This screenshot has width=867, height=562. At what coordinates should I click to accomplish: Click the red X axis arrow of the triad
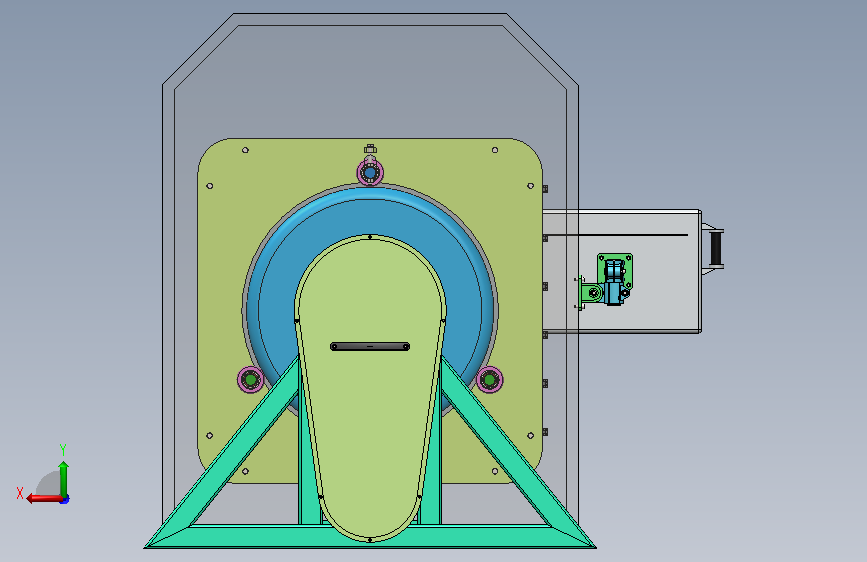(43, 498)
